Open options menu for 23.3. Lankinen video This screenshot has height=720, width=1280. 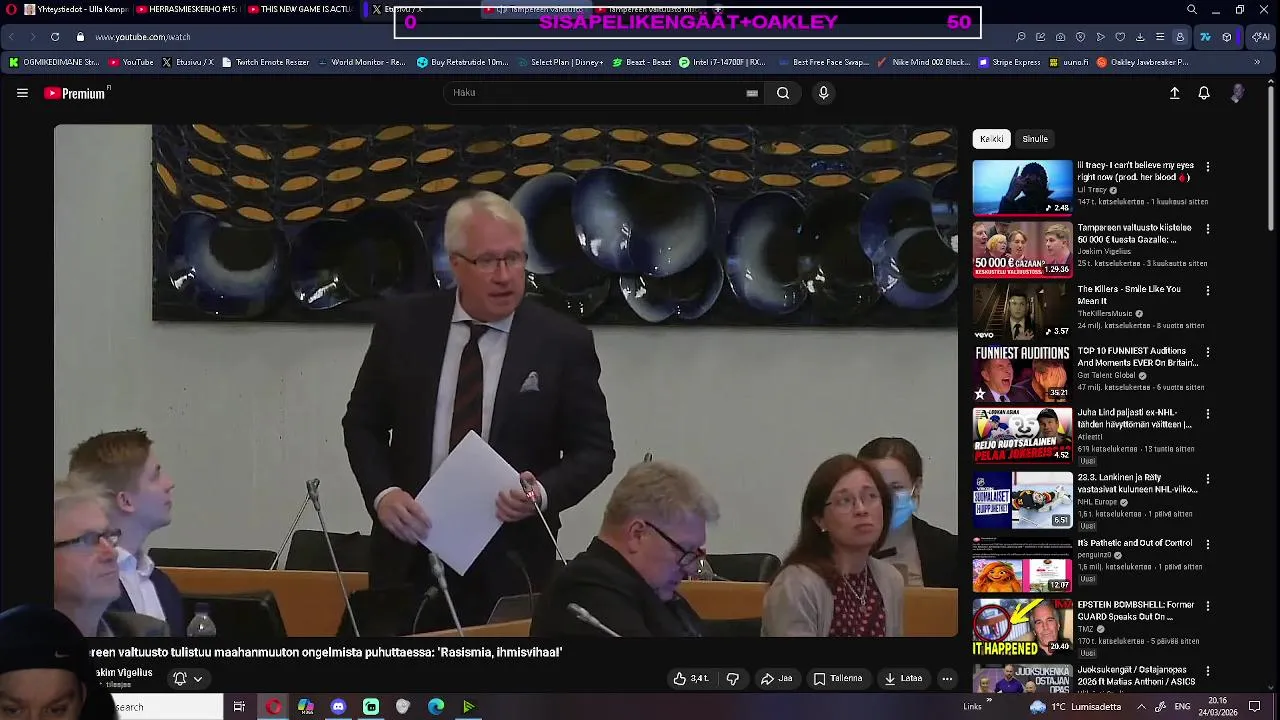[1207, 479]
